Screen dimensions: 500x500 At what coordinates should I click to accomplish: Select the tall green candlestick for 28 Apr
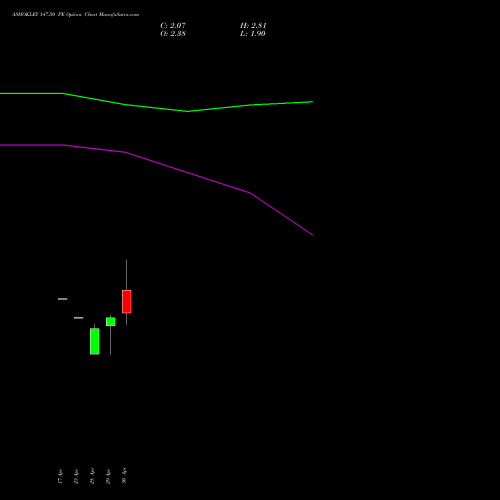point(95,341)
